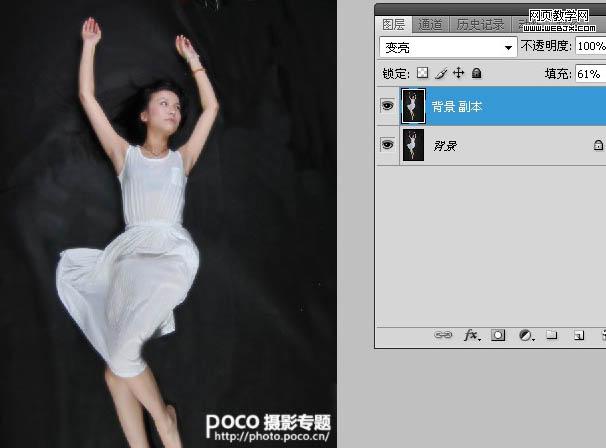Click the 填充 fill percentage field
This screenshot has width=606, height=448.
(591, 73)
